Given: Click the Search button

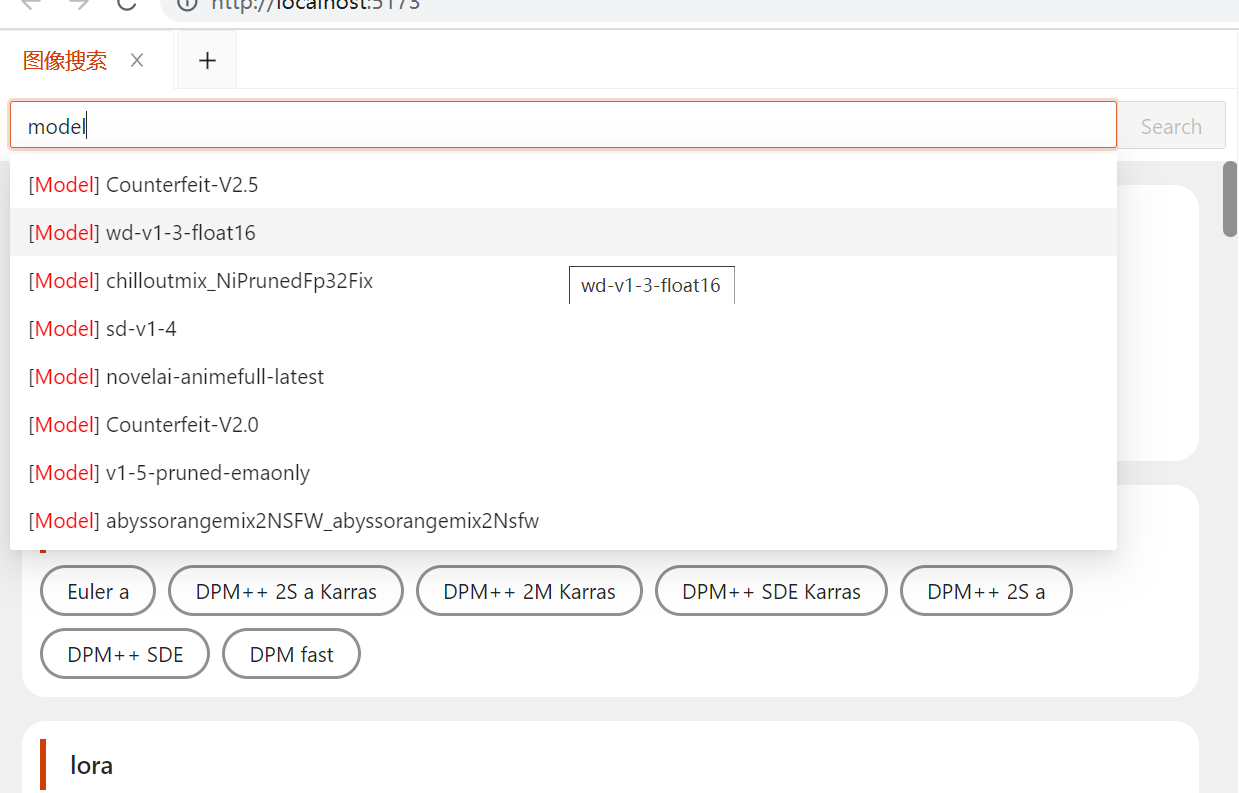Looking at the screenshot, I should point(1171,126).
